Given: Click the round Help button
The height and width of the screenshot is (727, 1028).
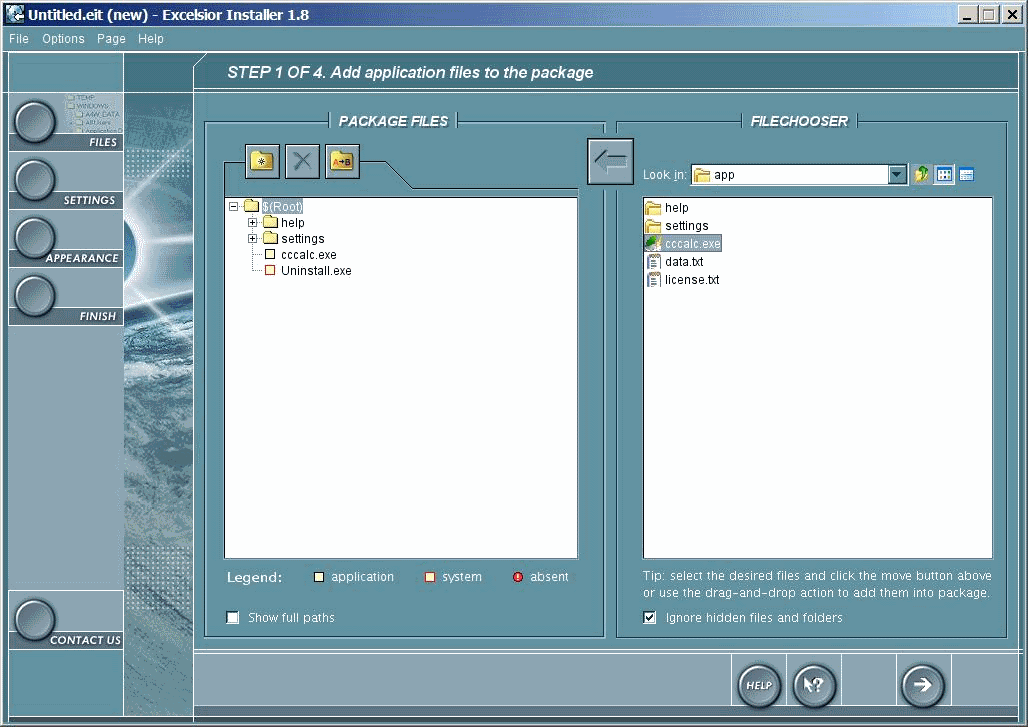Looking at the screenshot, I should click(x=759, y=685).
